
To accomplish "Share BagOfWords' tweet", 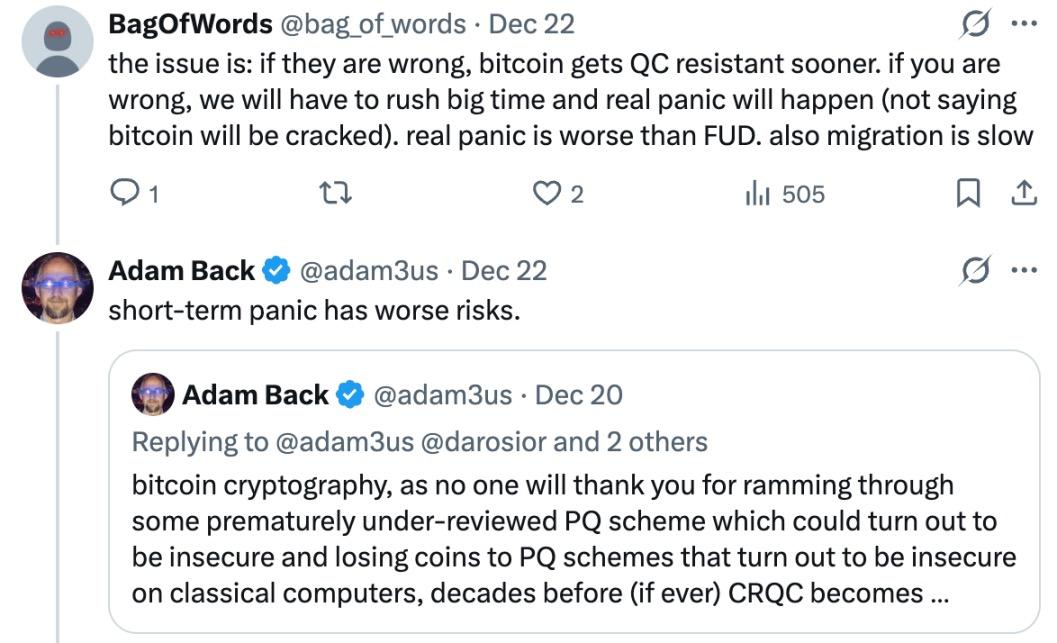I will 1024,194.
